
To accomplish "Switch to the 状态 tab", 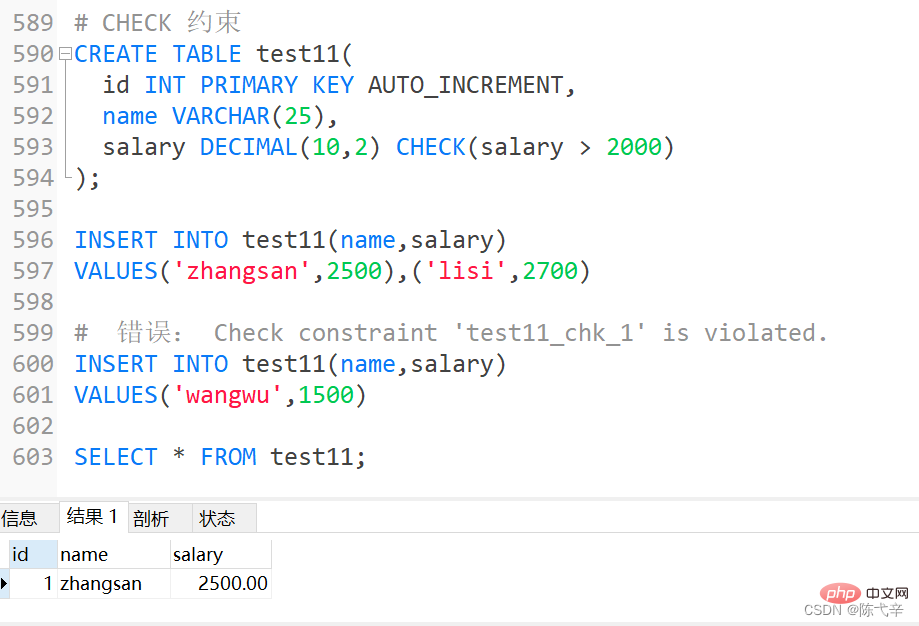I will 217,518.
